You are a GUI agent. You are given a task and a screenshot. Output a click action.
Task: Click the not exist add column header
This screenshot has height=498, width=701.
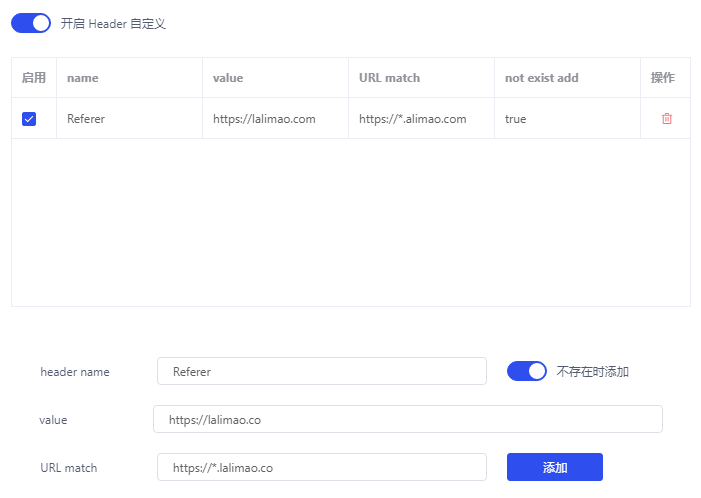567,78
